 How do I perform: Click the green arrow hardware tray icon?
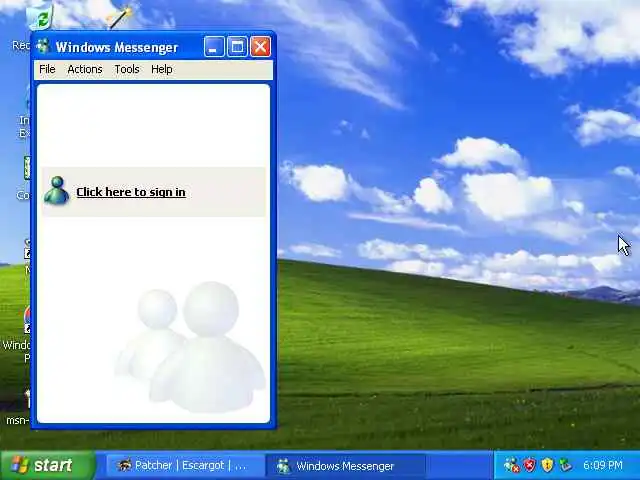point(565,465)
